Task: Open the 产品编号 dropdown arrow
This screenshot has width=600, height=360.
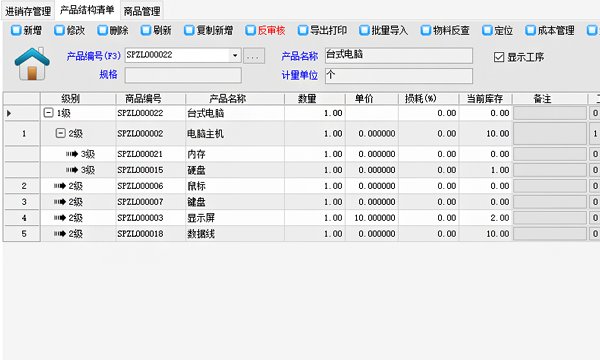Action: (x=235, y=55)
